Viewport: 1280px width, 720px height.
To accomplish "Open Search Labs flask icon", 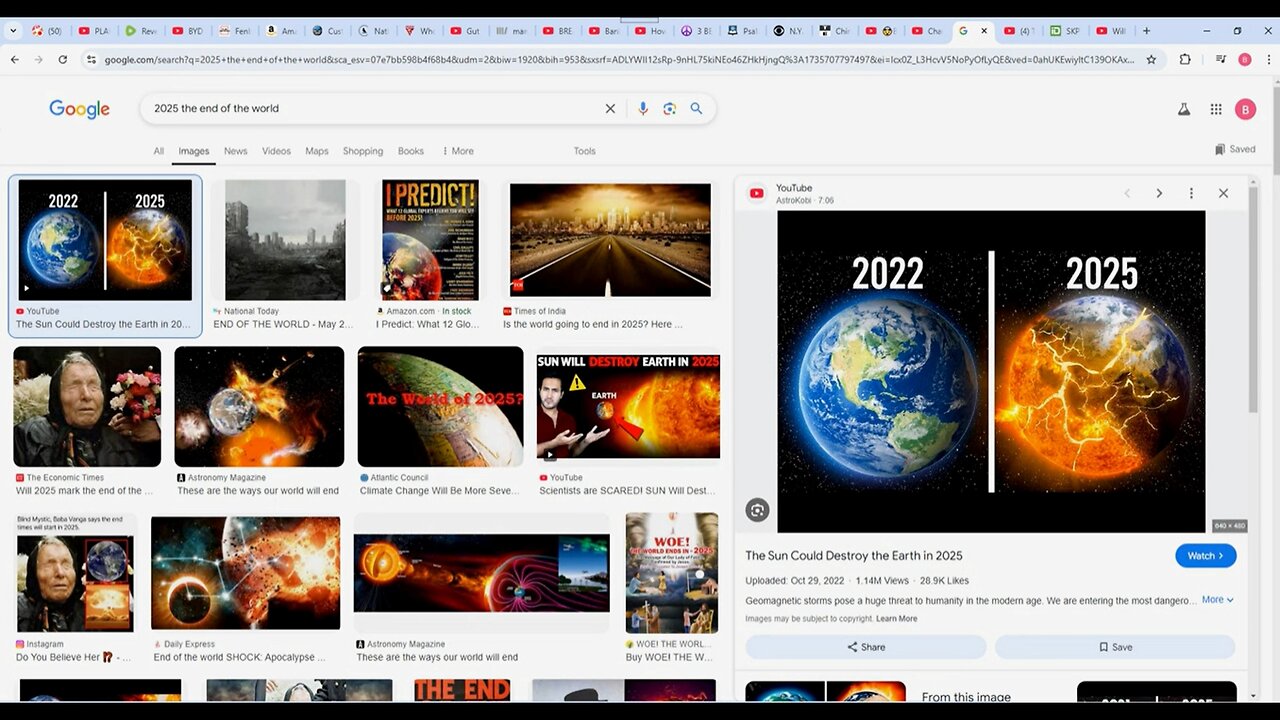I will click(x=1184, y=110).
